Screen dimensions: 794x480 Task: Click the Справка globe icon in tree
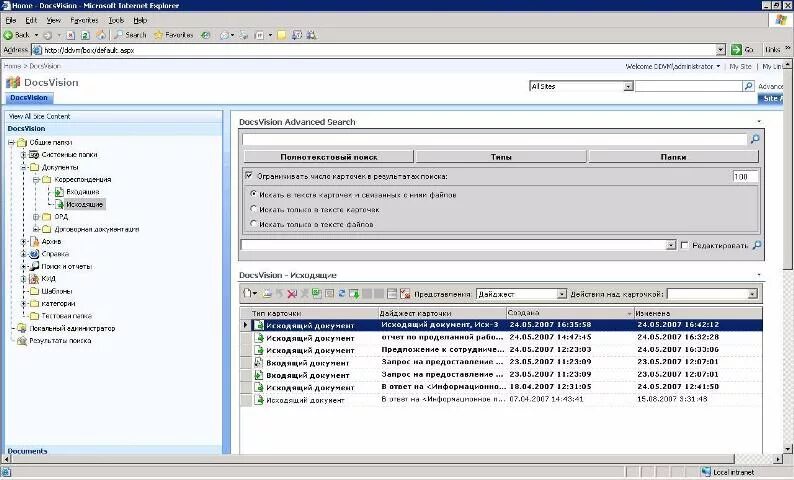click(x=34, y=254)
